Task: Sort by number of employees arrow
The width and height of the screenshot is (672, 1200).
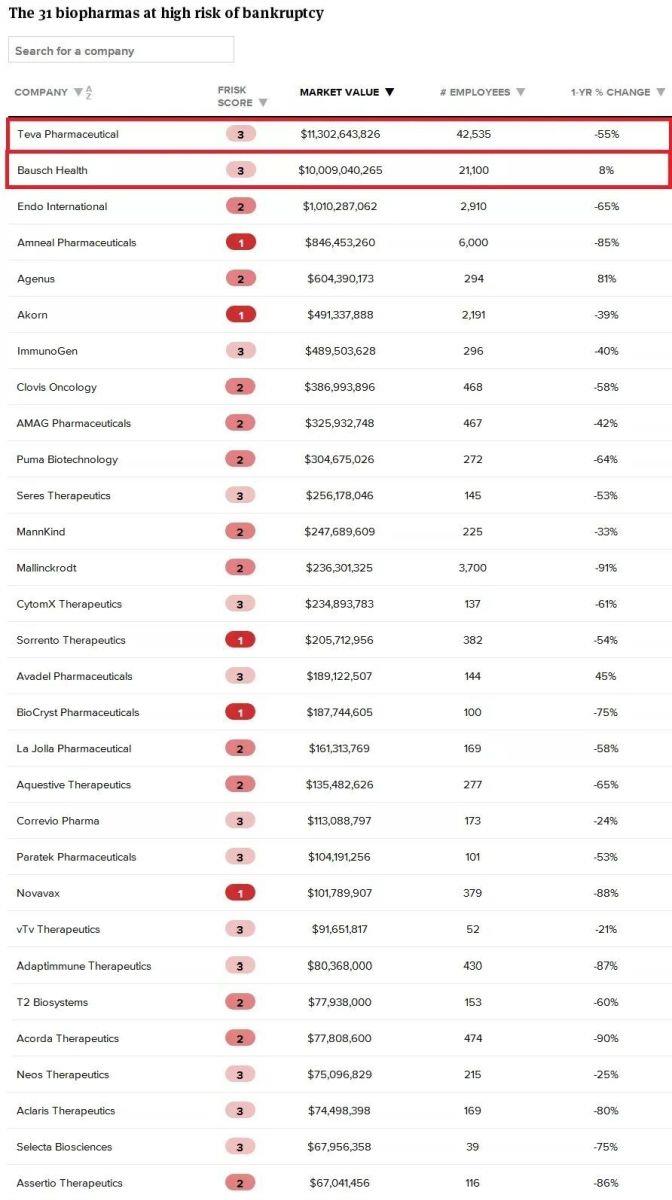Action: coord(519,93)
